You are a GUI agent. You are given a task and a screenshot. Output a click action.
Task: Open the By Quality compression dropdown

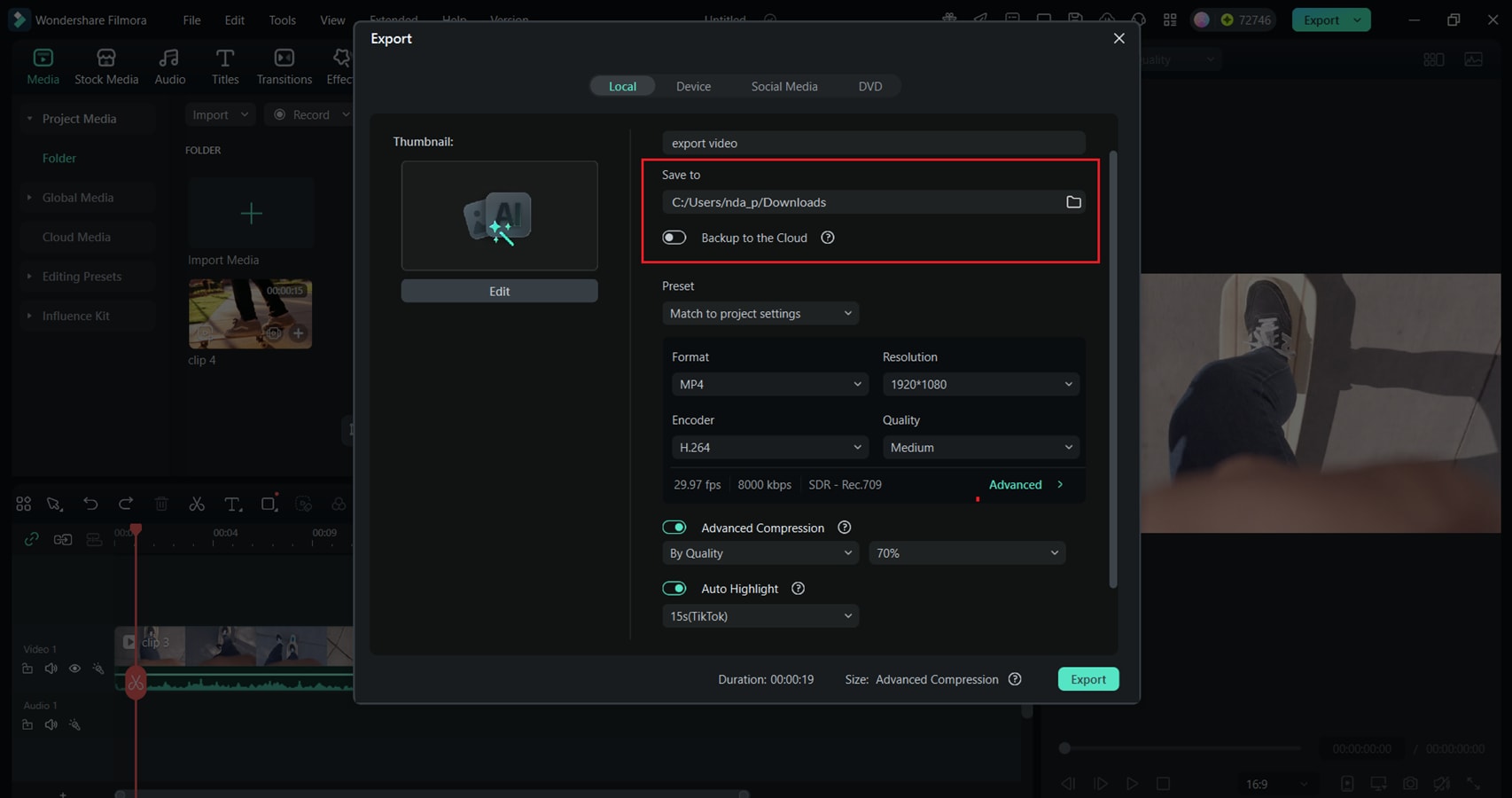click(760, 552)
